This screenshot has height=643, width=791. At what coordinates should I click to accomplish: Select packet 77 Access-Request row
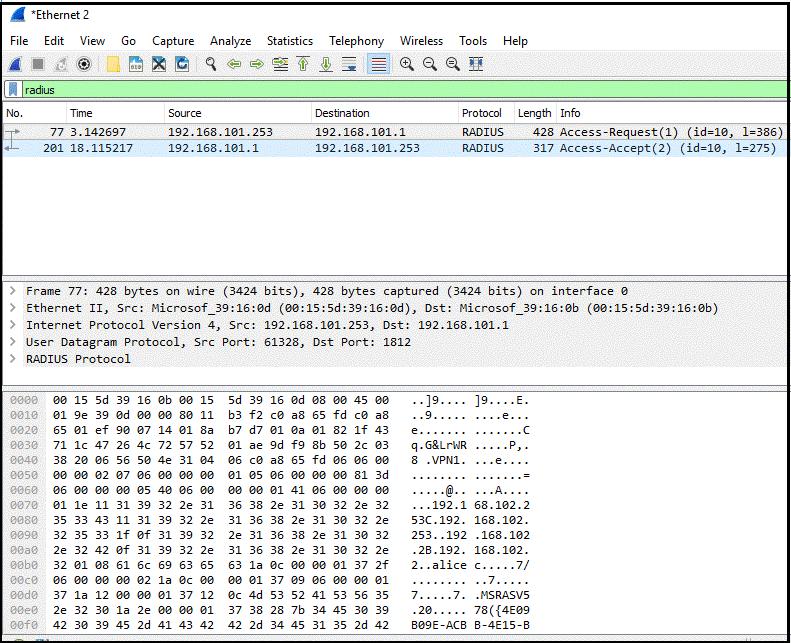coord(395,132)
